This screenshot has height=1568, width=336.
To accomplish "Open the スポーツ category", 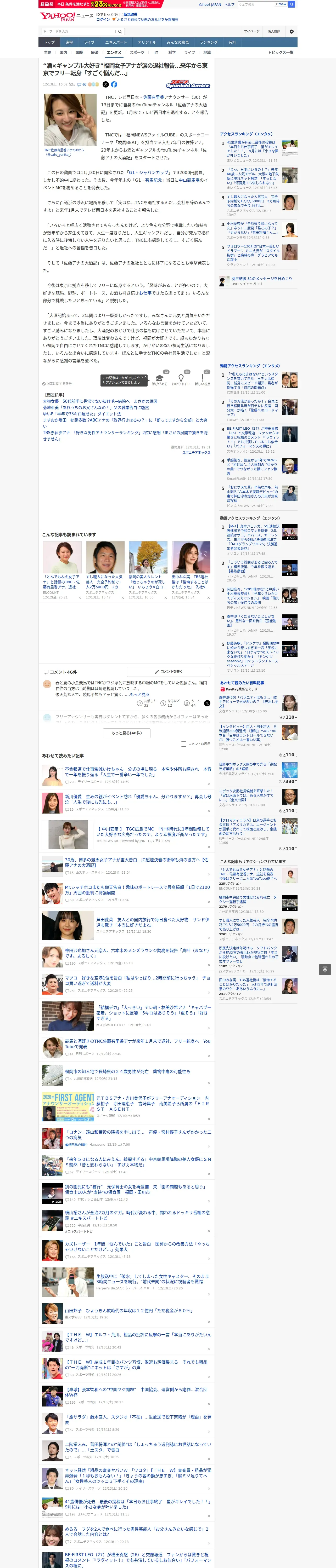I will pyautogui.click(x=137, y=52).
